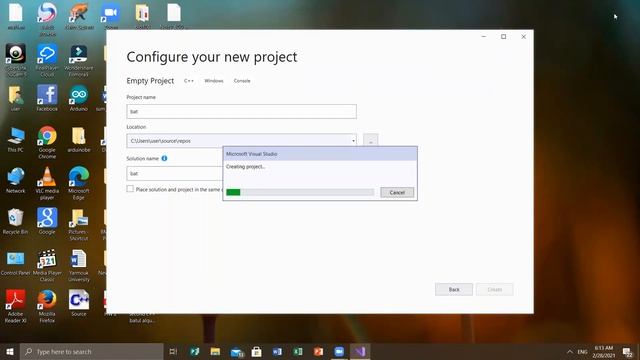This screenshot has height=360, width=640.
Task: Click the Project name input field
Action: coord(241,111)
